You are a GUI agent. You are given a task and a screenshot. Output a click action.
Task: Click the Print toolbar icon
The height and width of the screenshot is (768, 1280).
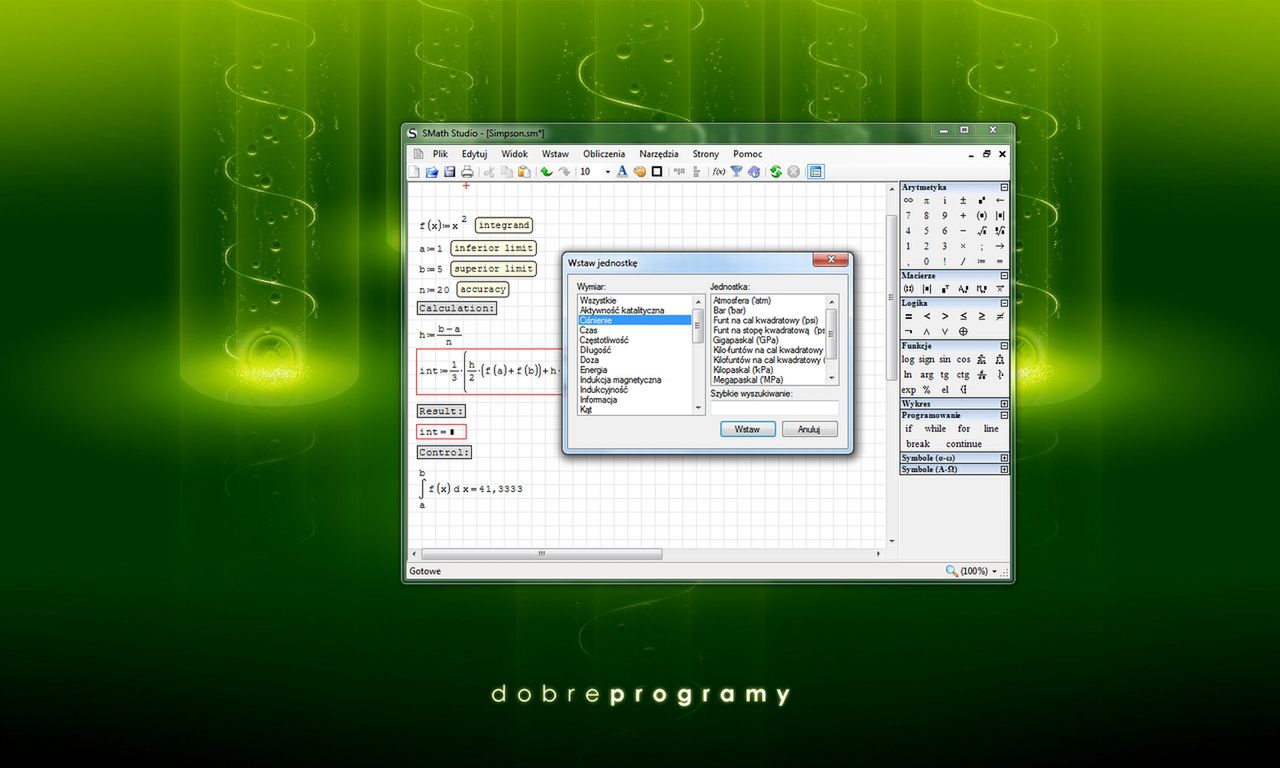click(467, 172)
